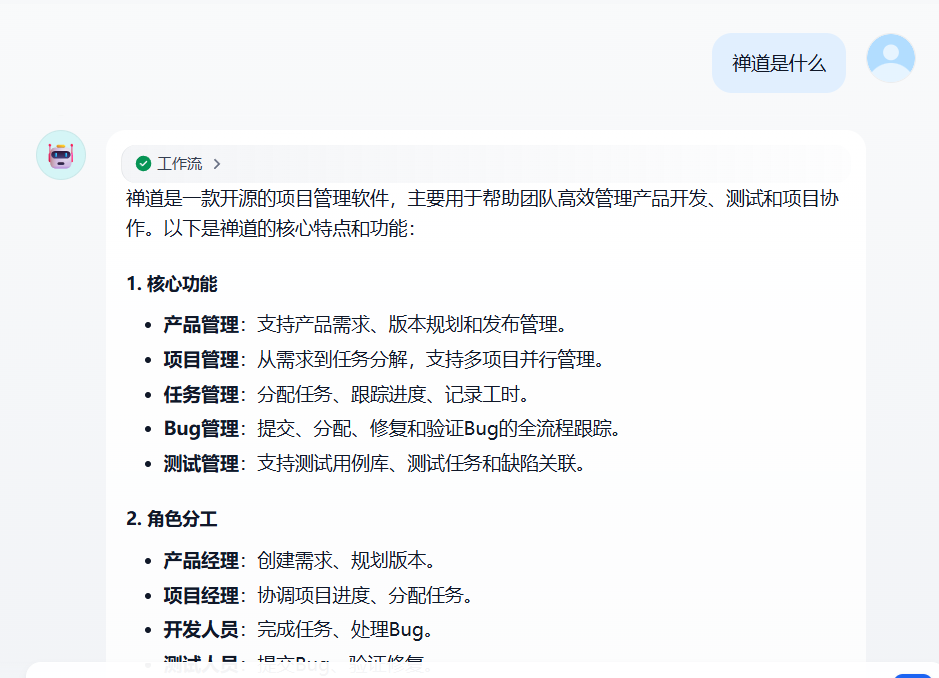Click the bold text 测试管理
This screenshot has width=939, height=678.
201,464
